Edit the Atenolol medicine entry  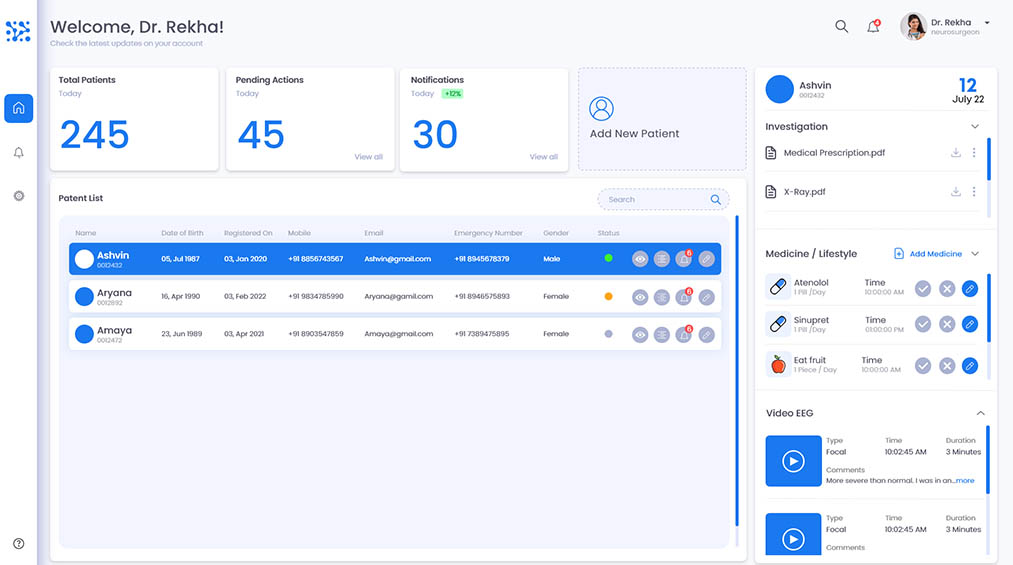[969, 289]
